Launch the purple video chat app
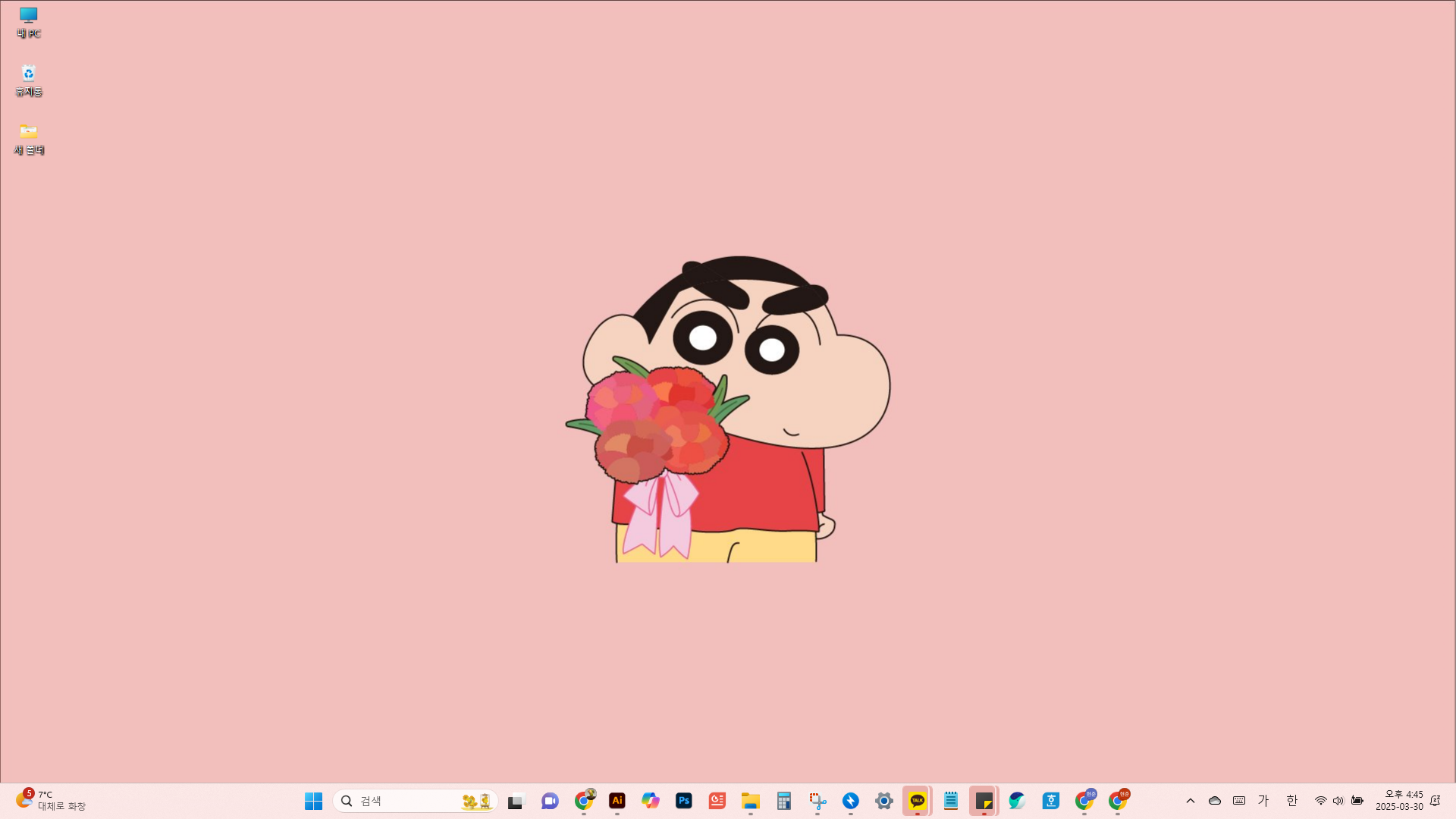The width and height of the screenshot is (1456, 819). tap(550, 801)
